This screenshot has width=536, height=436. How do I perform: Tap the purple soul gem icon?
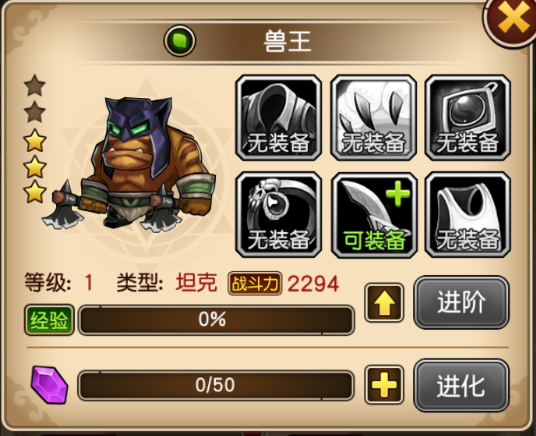click(49, 385)
